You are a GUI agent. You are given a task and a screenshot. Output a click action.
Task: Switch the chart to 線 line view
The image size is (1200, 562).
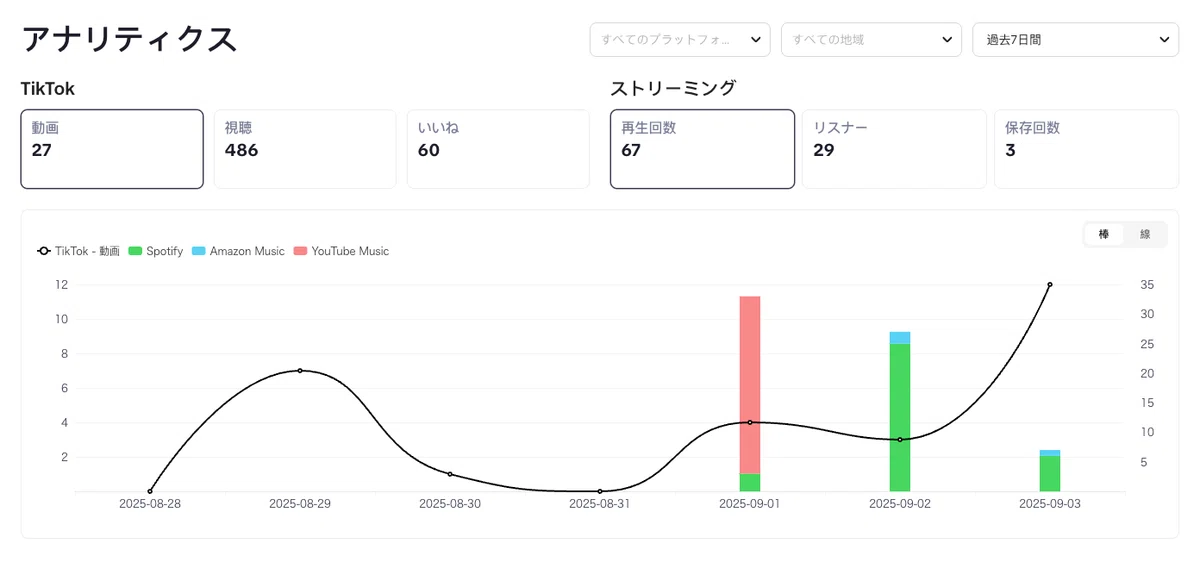point(1145,234)
